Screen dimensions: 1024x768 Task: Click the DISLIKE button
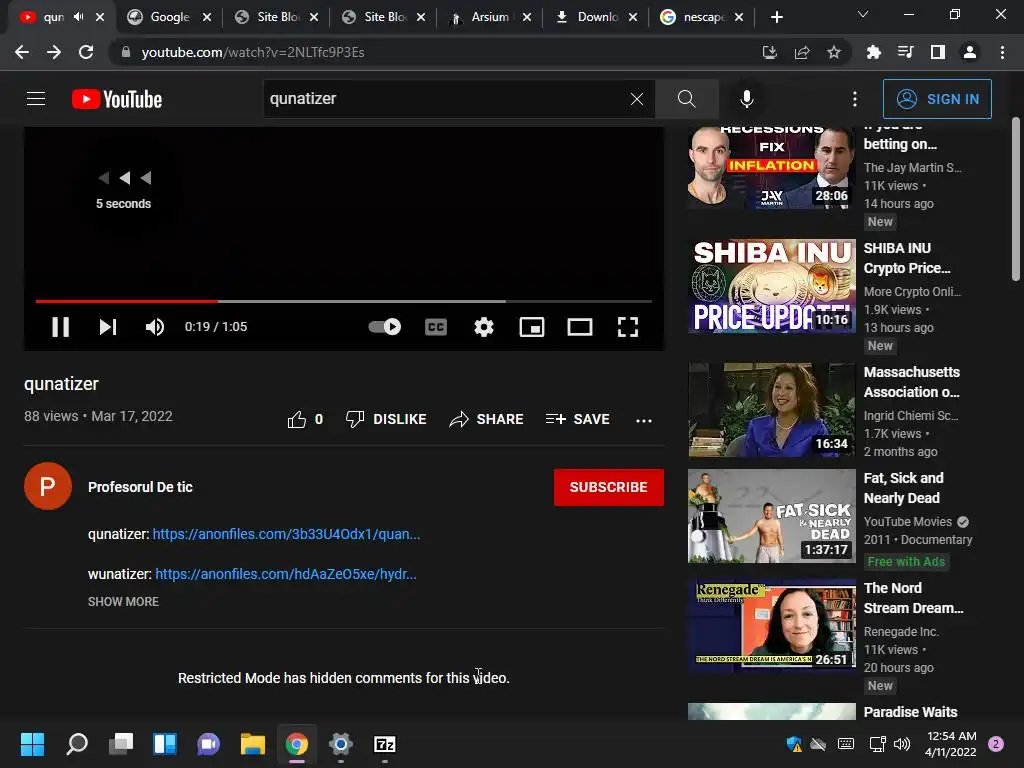[x=386, y=419]
